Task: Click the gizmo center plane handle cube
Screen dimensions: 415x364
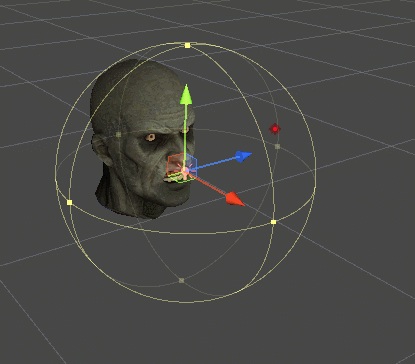Action: pyautogui.click(x=182, y=168)
